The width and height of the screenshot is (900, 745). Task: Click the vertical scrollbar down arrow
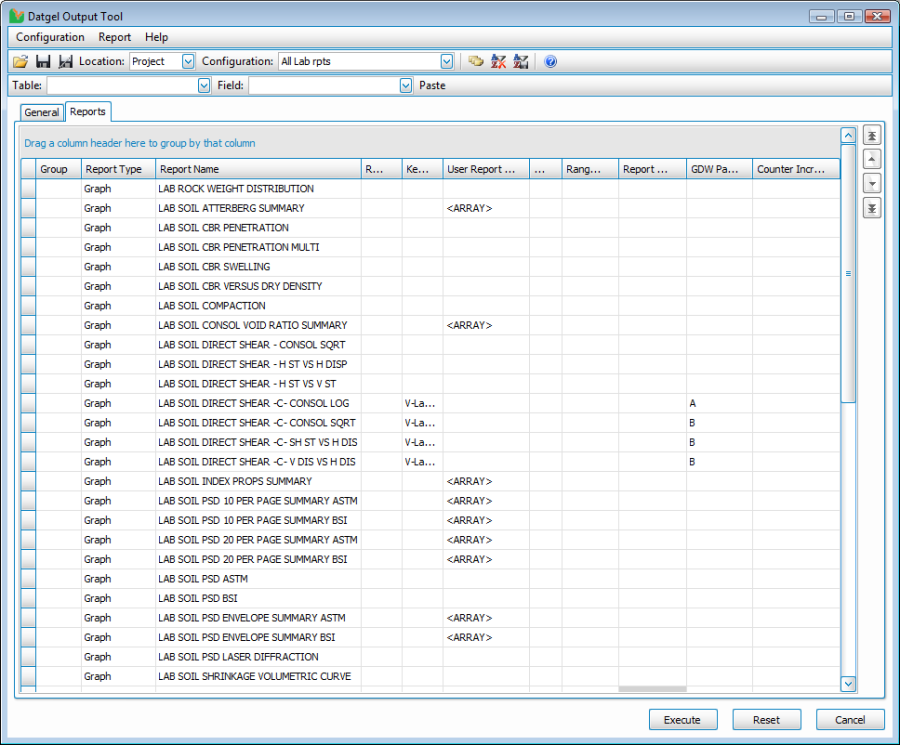click(x=848, y=684)
